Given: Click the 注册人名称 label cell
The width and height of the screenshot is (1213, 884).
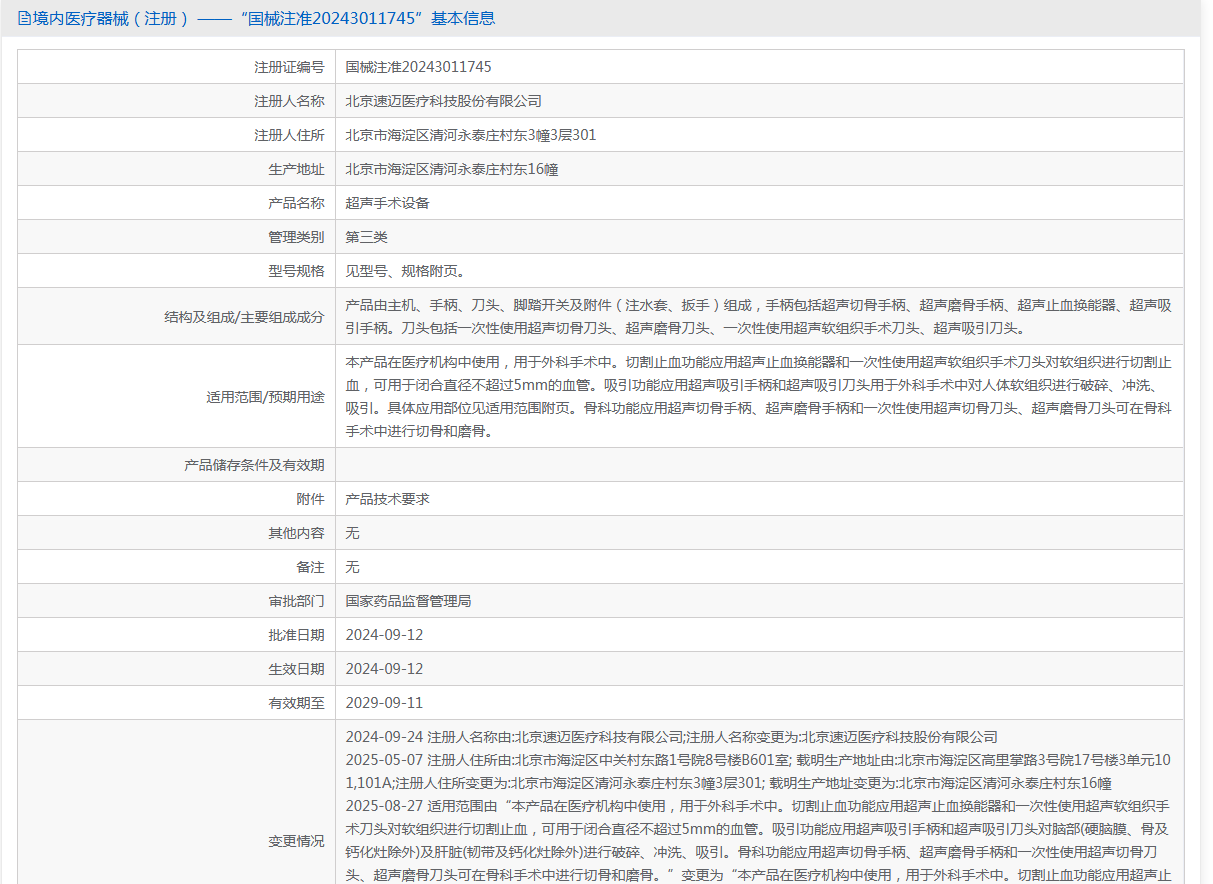Looking at the screenshot, I should (x=176, y=101).
